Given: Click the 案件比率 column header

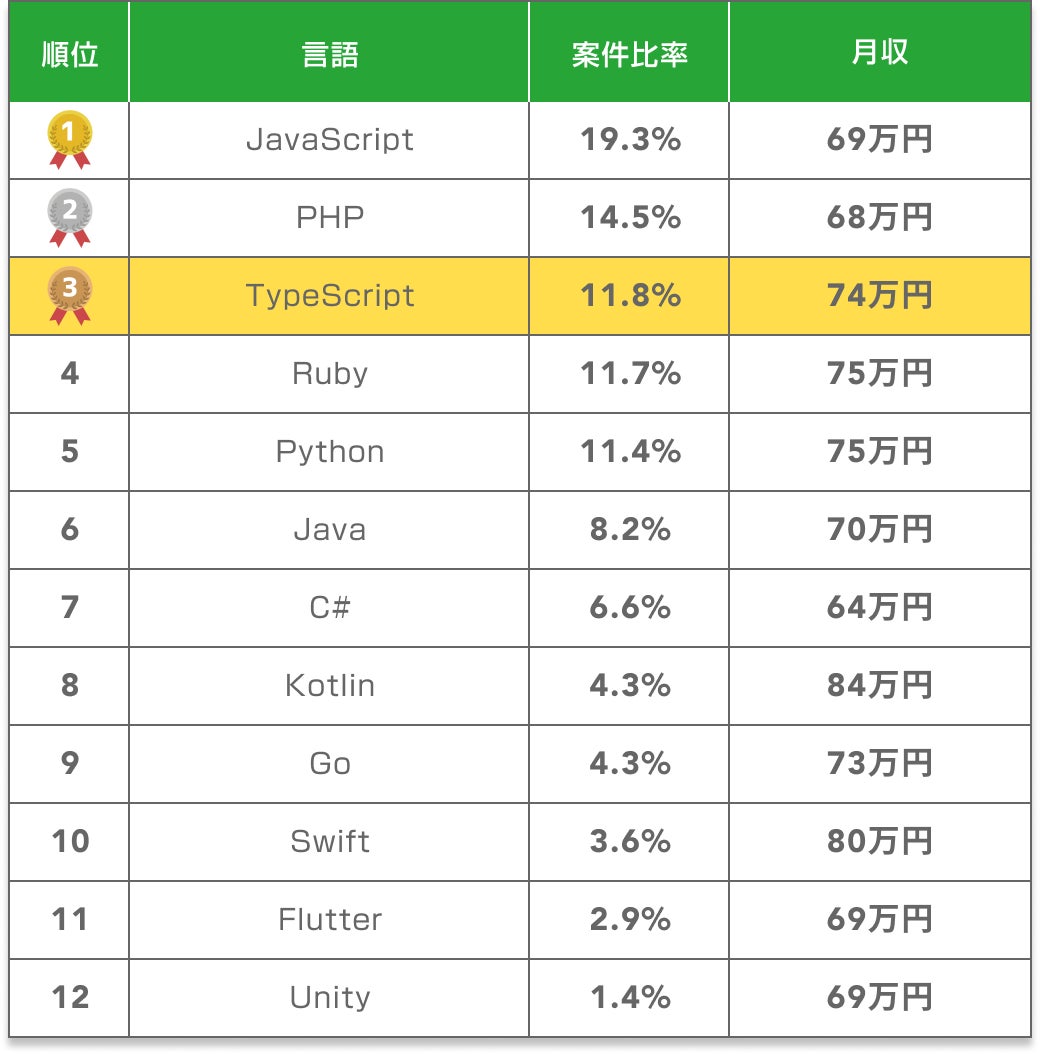Looking at the screenshot, I should click(x=629, y=54).
